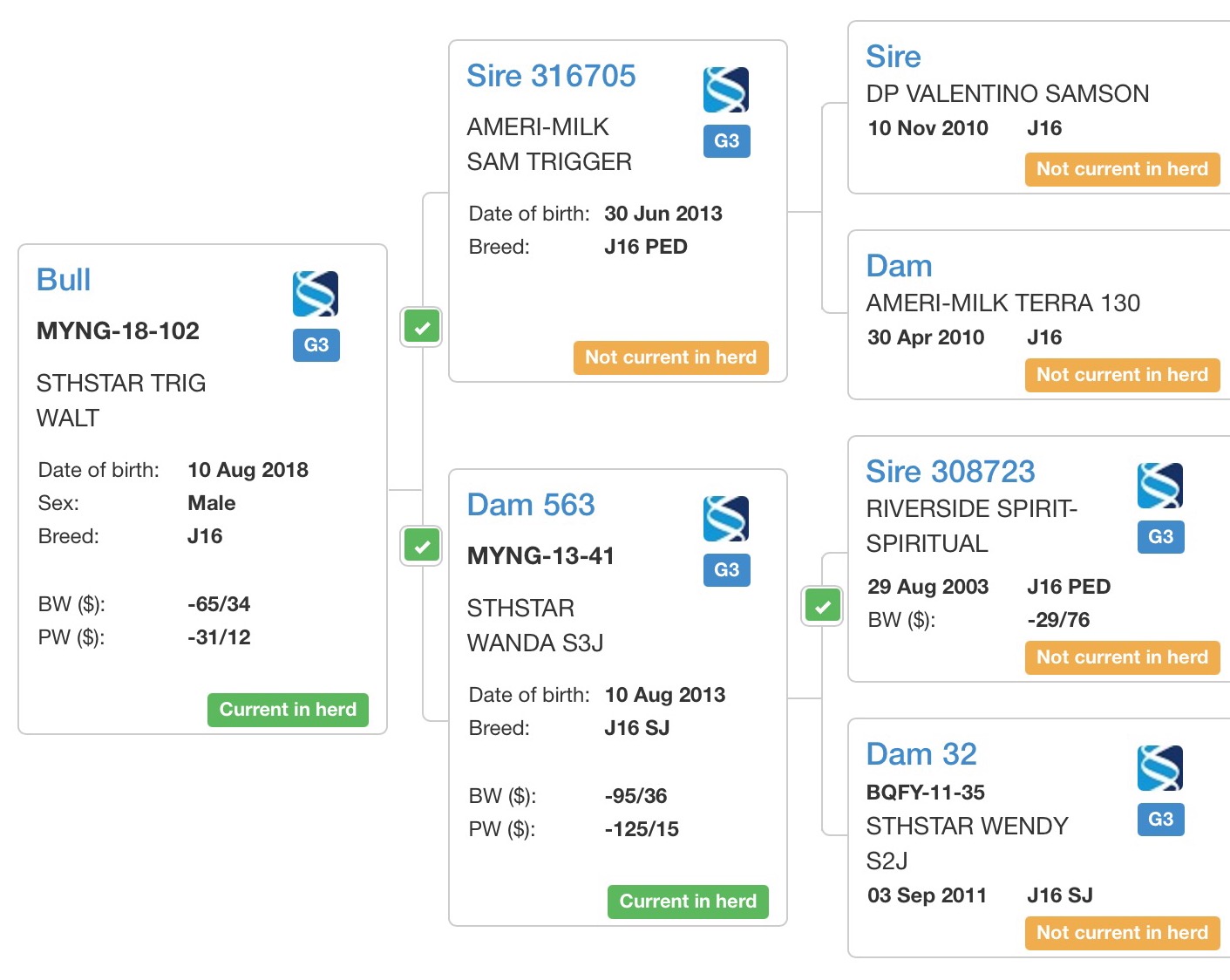
Task: Click DNA icon on Sire 308723 card
Action: pos(1159,486)
